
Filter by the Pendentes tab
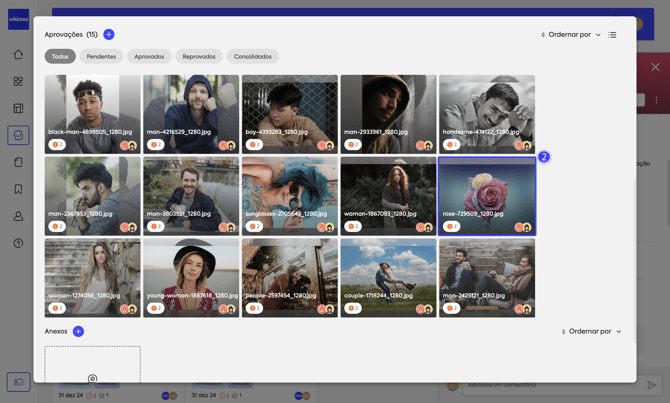click(x=101, y=57)
